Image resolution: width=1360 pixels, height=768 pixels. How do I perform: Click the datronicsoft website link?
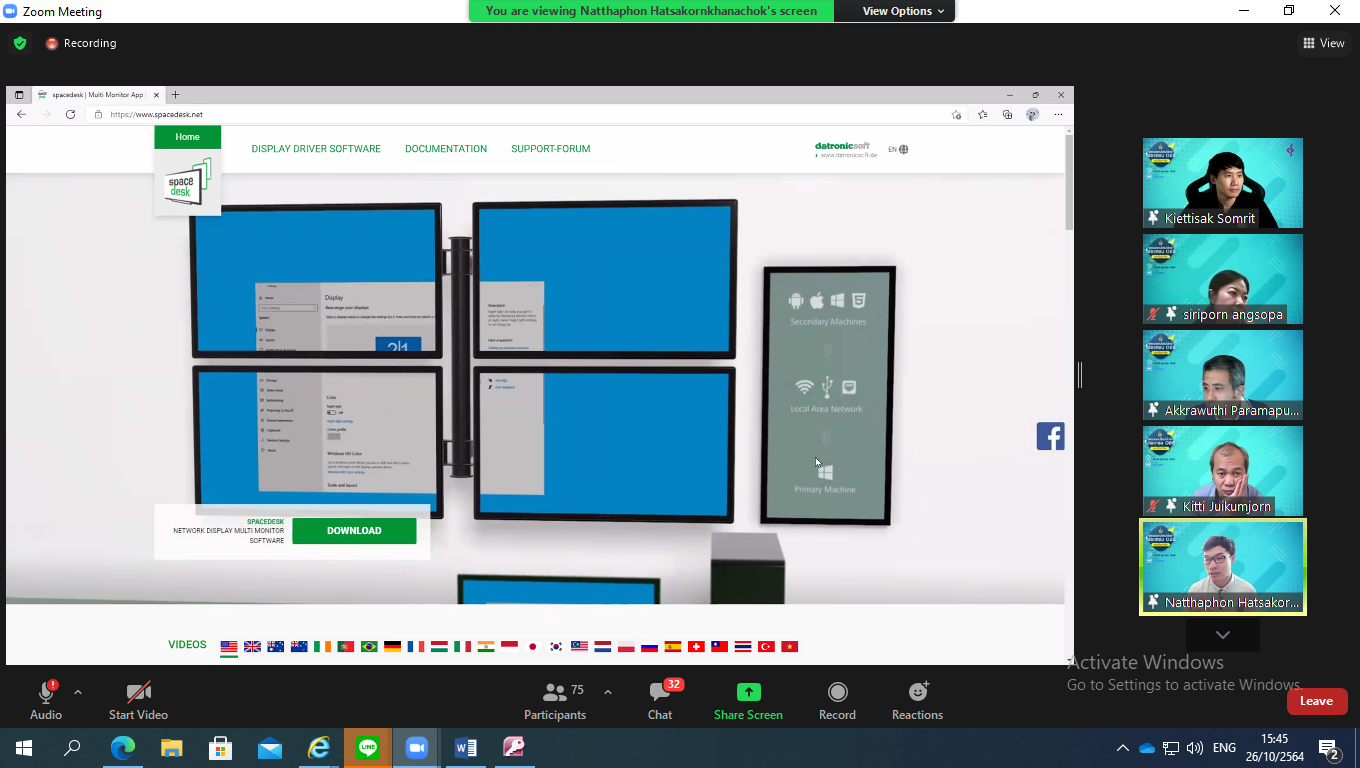tap(846, 150)
